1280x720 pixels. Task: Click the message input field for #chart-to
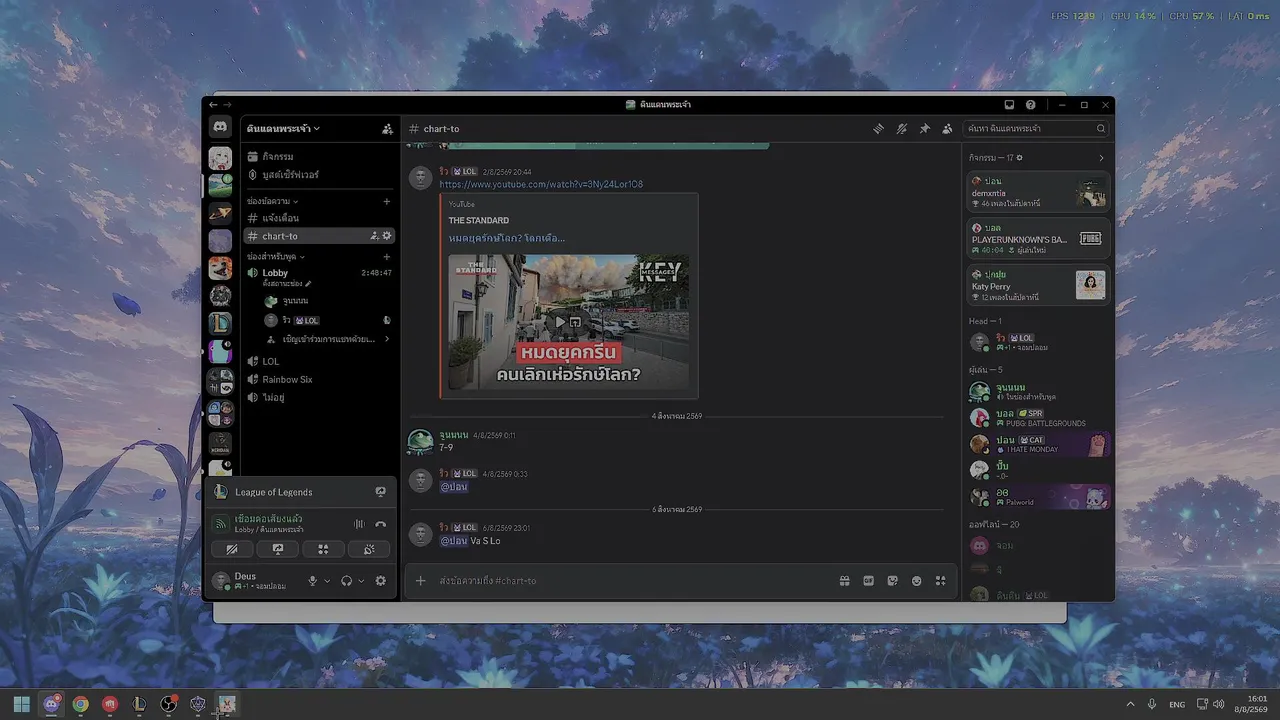pos(635,581)
